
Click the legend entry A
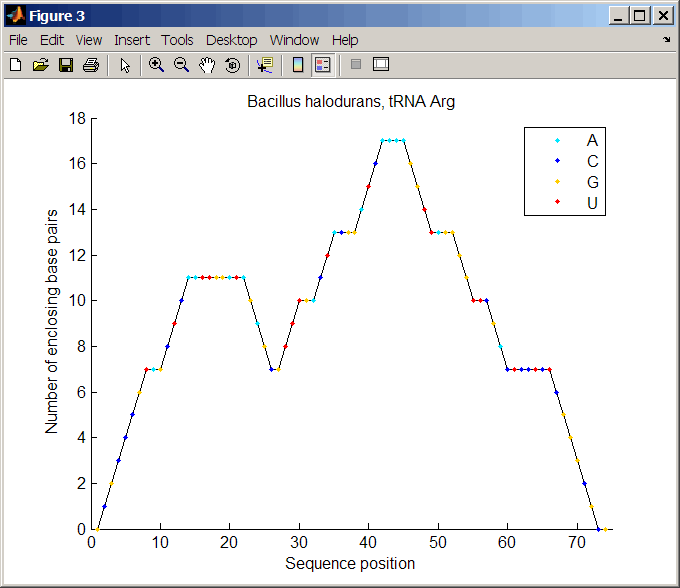592,140
